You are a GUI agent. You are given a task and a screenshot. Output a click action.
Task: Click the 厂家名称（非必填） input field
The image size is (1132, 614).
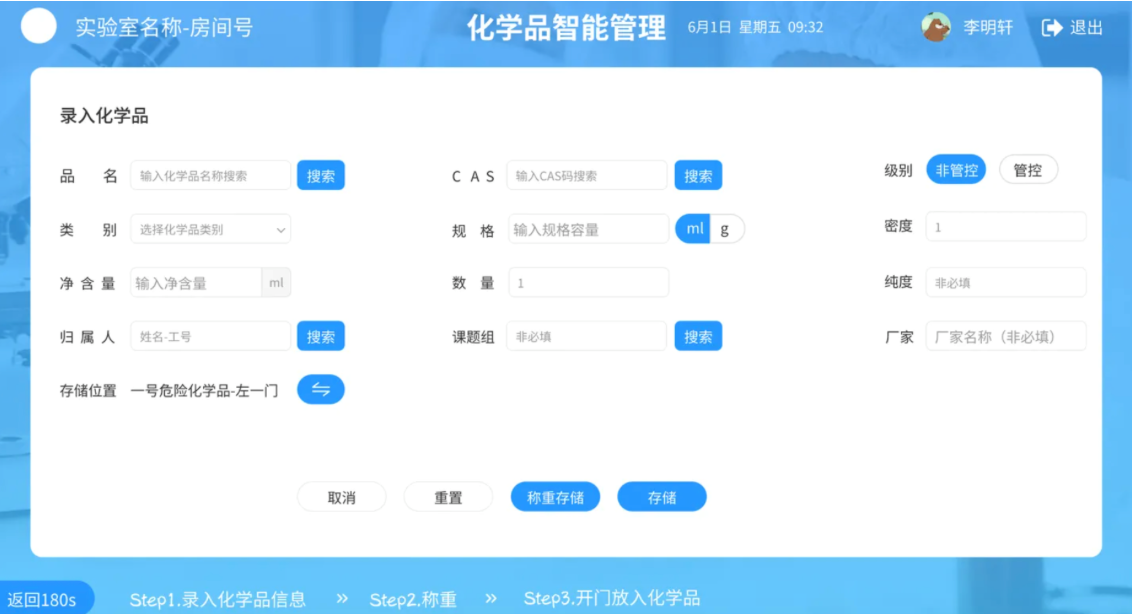pos(1006,337)
